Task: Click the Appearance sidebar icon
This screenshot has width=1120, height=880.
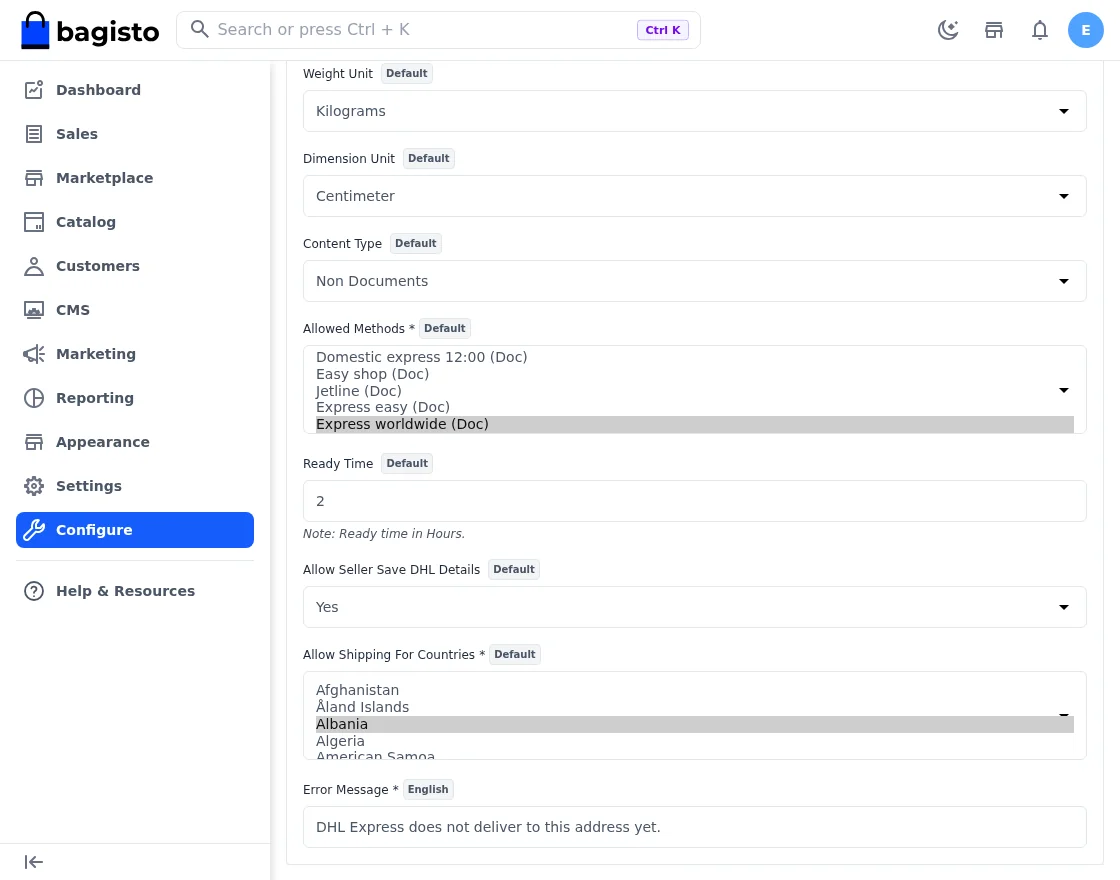Action: [34, 442]
